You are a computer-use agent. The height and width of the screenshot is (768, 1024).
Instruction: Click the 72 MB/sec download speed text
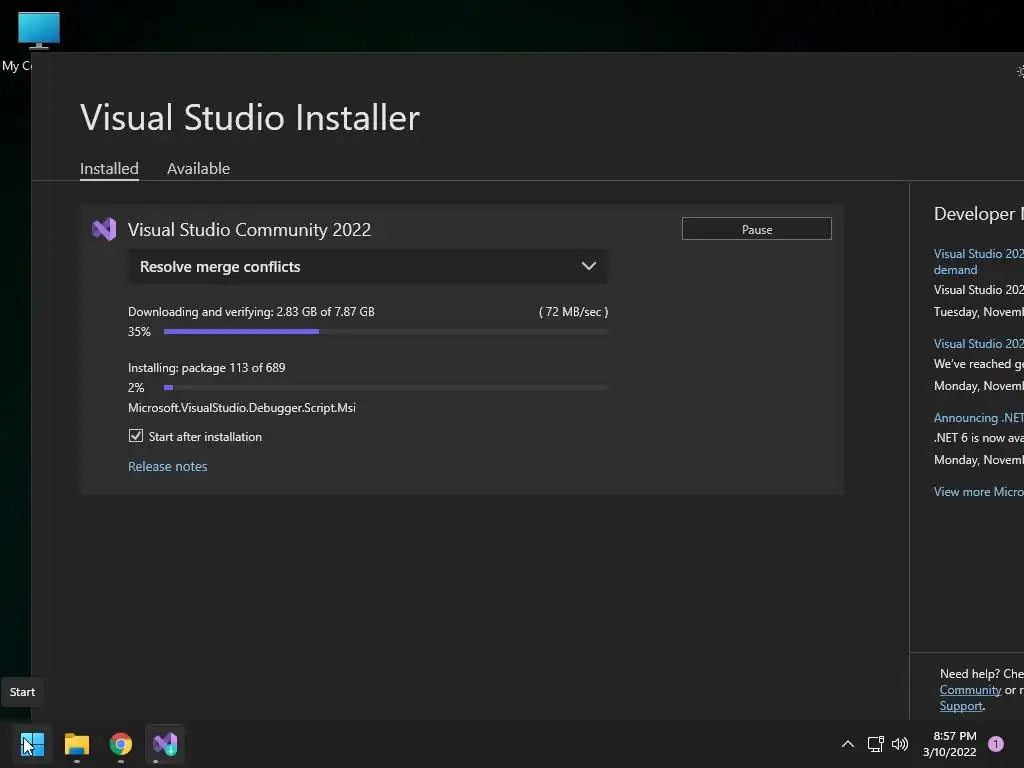(x=573, y=312)
